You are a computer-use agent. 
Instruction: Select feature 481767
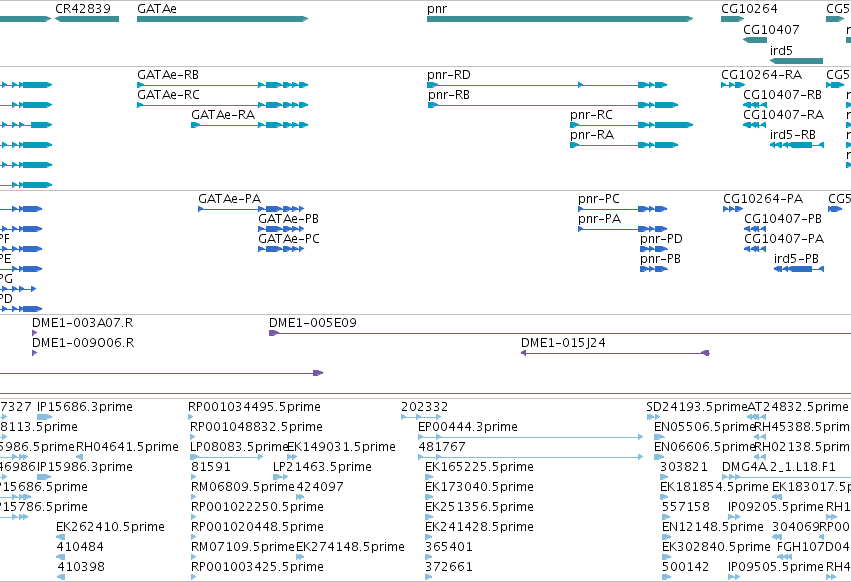click(x=442, y=447)
